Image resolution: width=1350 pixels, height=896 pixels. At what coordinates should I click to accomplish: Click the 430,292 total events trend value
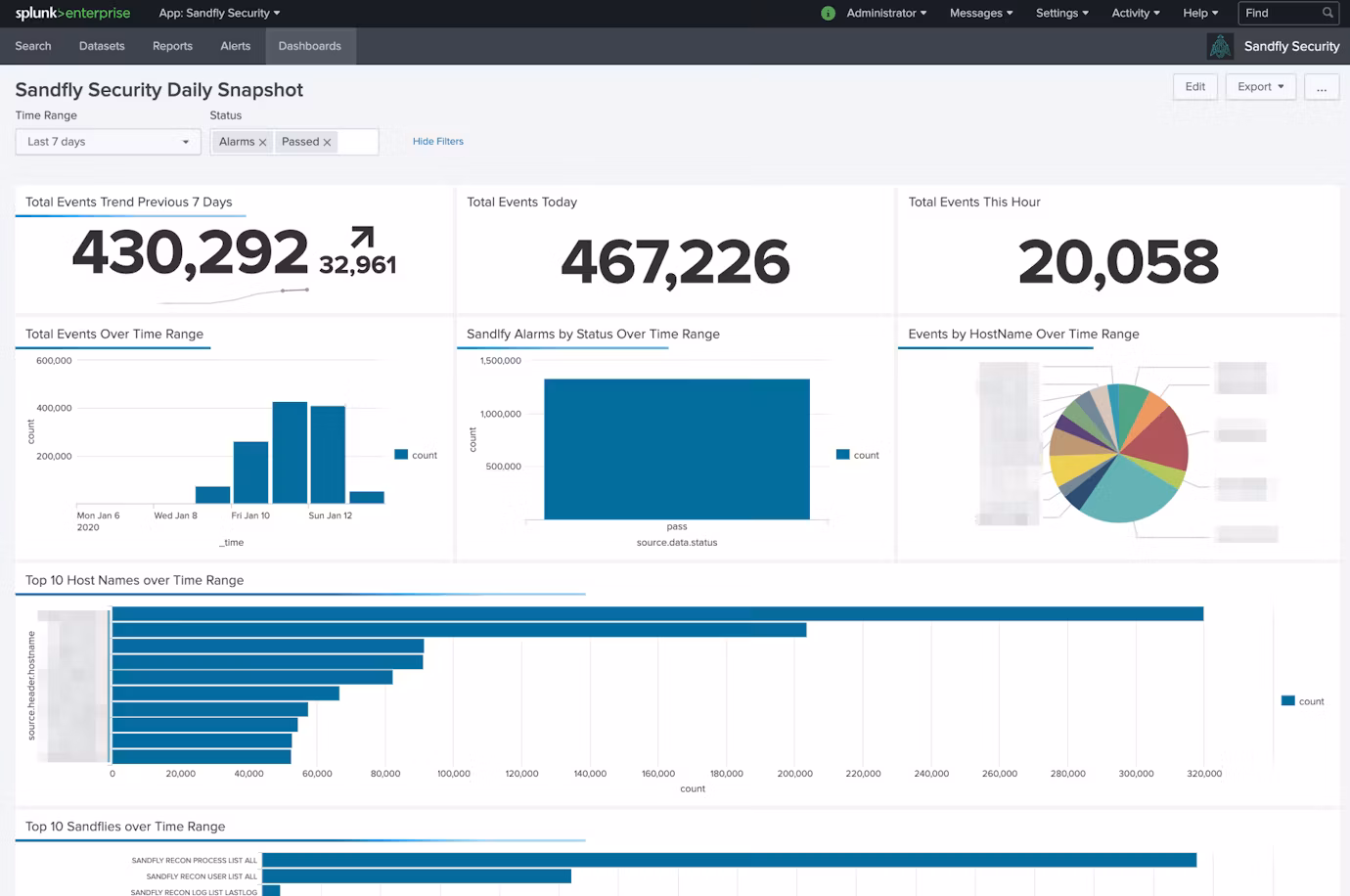(190, 252)
